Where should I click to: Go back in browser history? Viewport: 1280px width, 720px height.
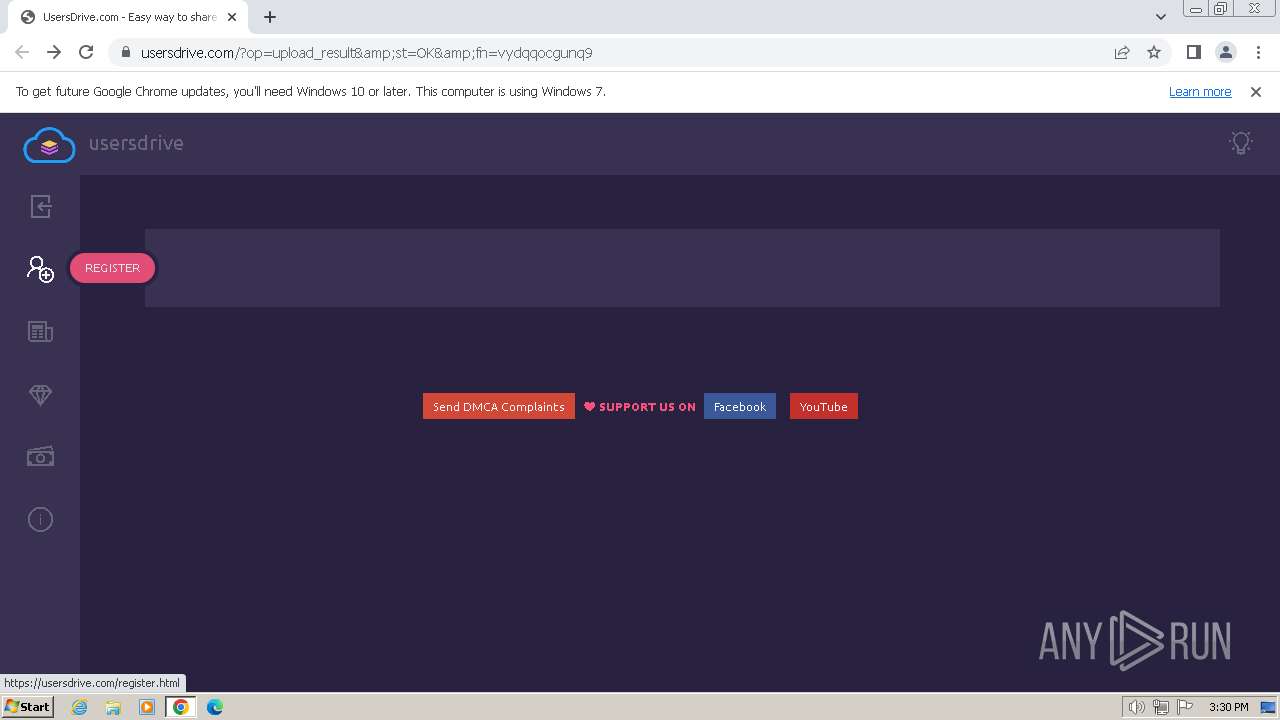point(22,53)
